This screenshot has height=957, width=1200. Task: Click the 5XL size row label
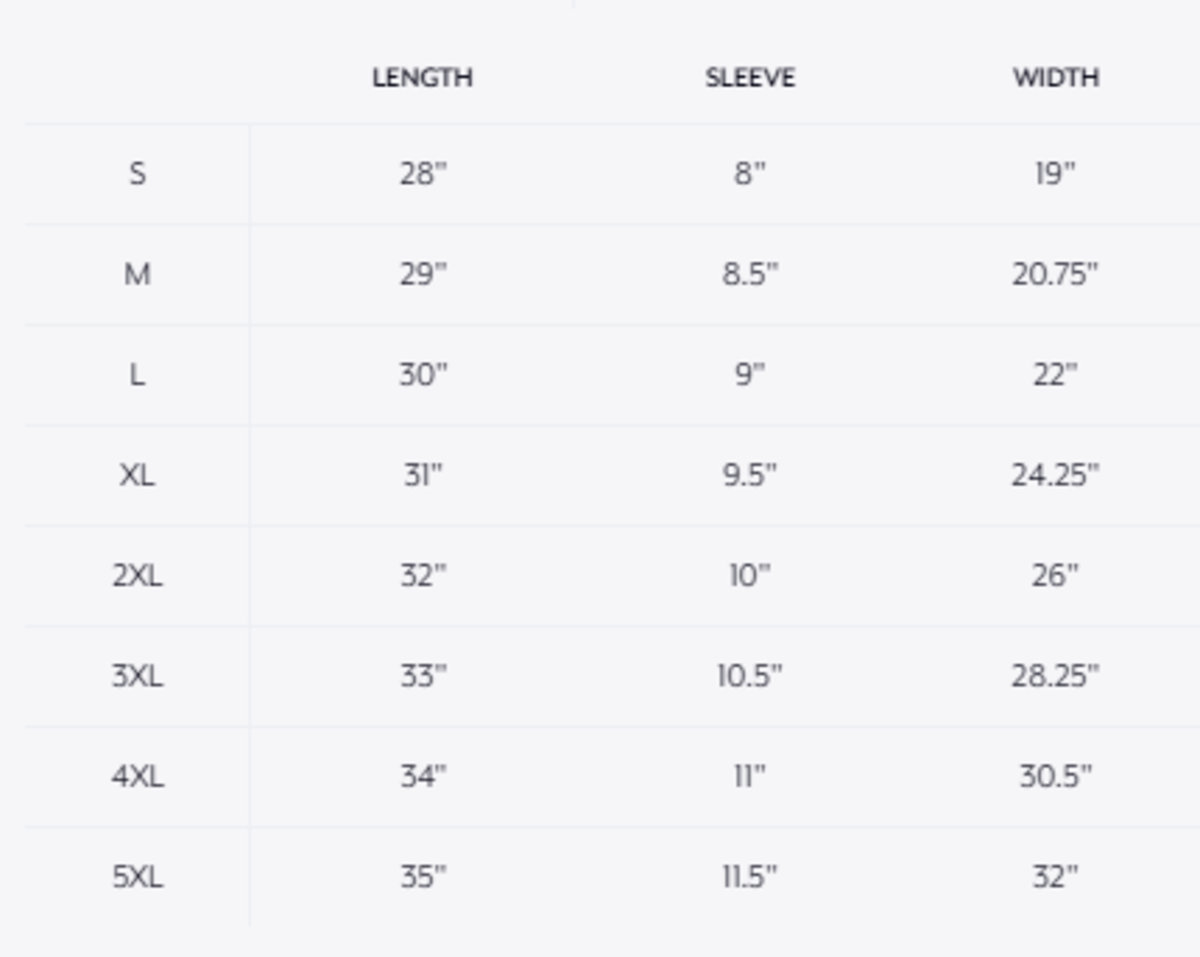click(137, 877)
